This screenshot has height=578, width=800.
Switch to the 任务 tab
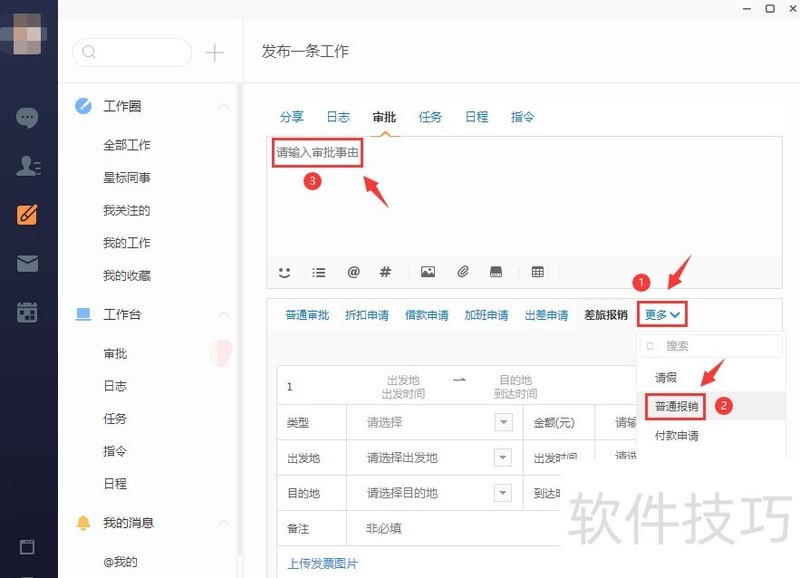430,116
